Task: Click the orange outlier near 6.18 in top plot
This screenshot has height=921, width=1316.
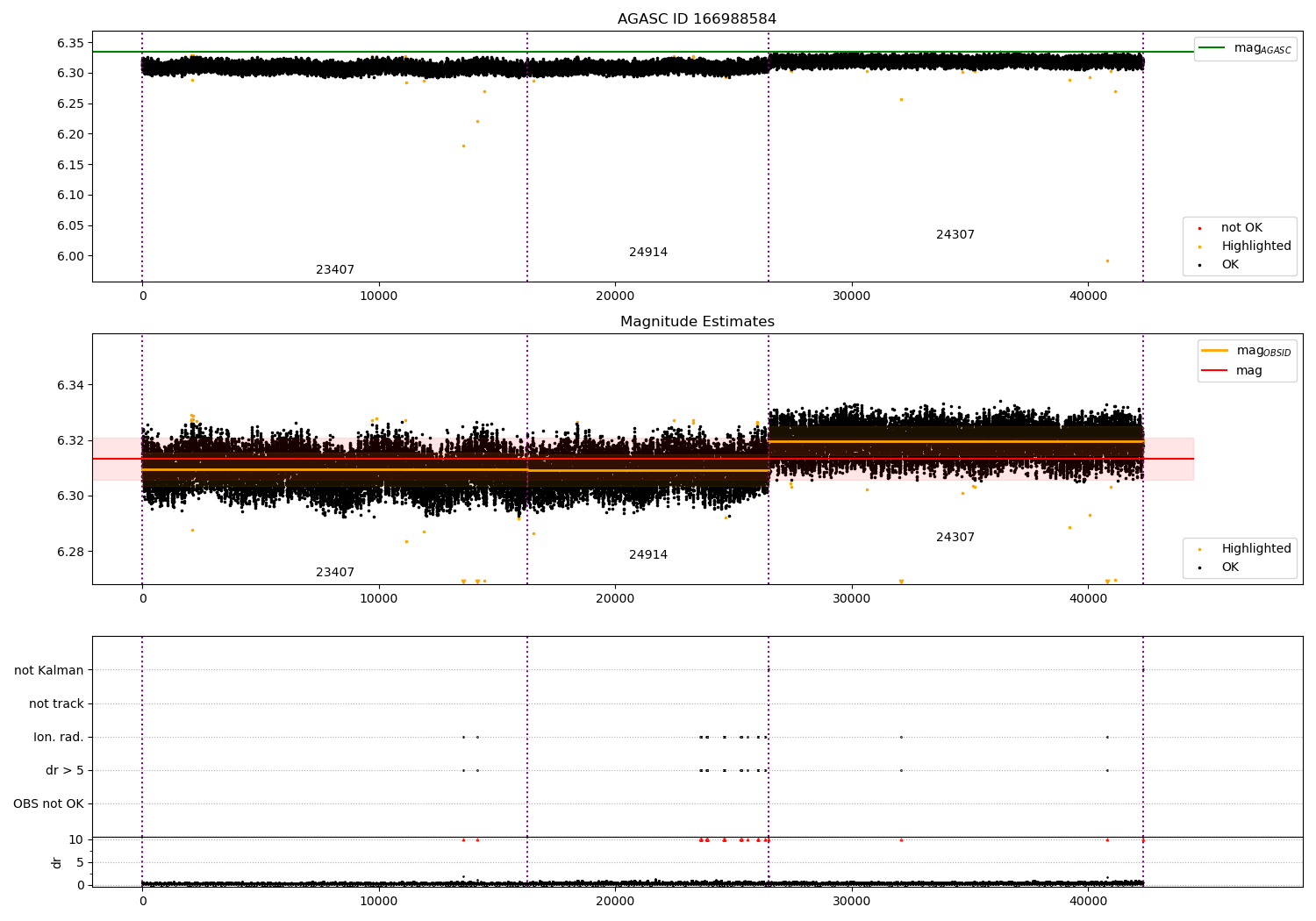Action: point(463,146)
